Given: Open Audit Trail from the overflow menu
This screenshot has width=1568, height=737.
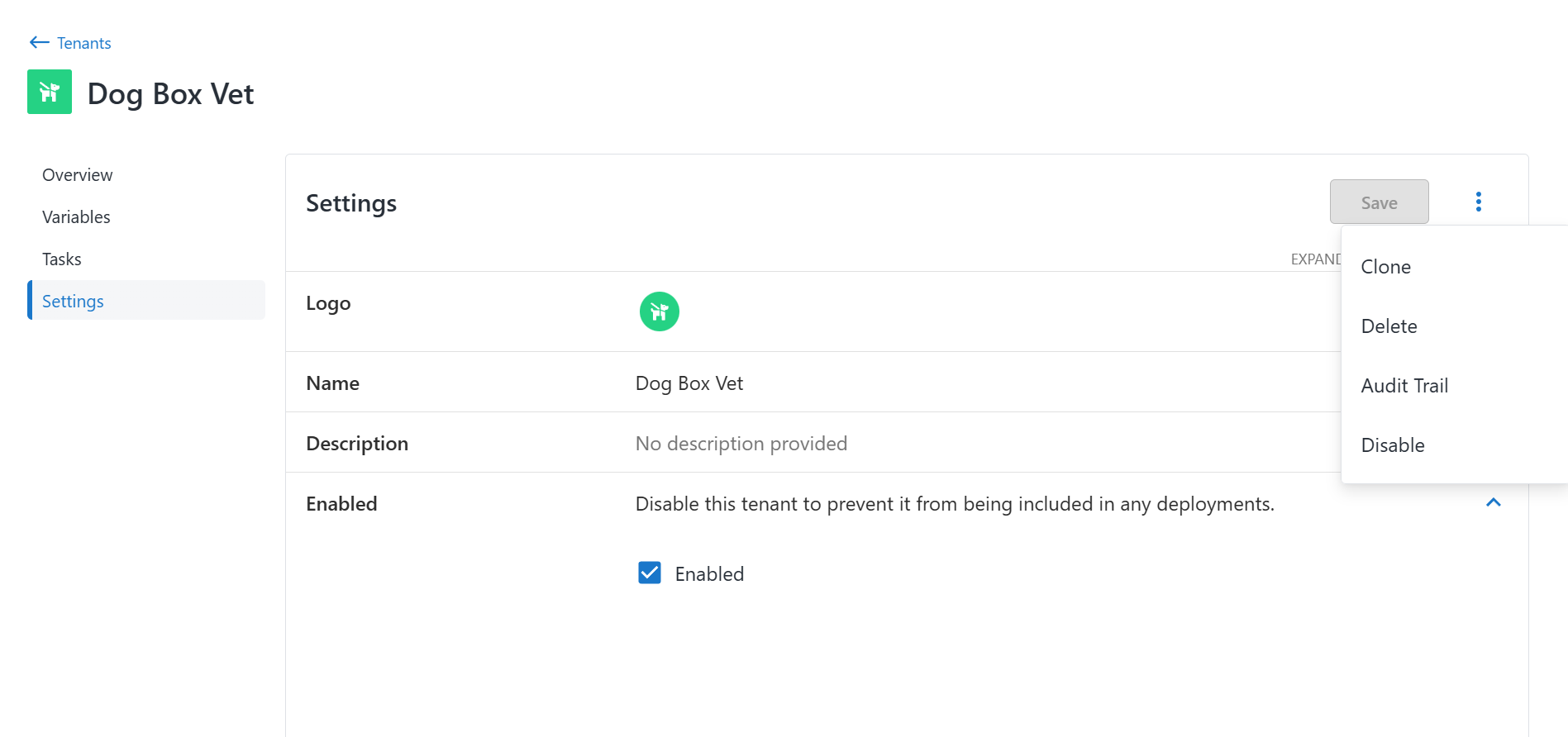Looking at the screenshot, I should (1404, 385).
